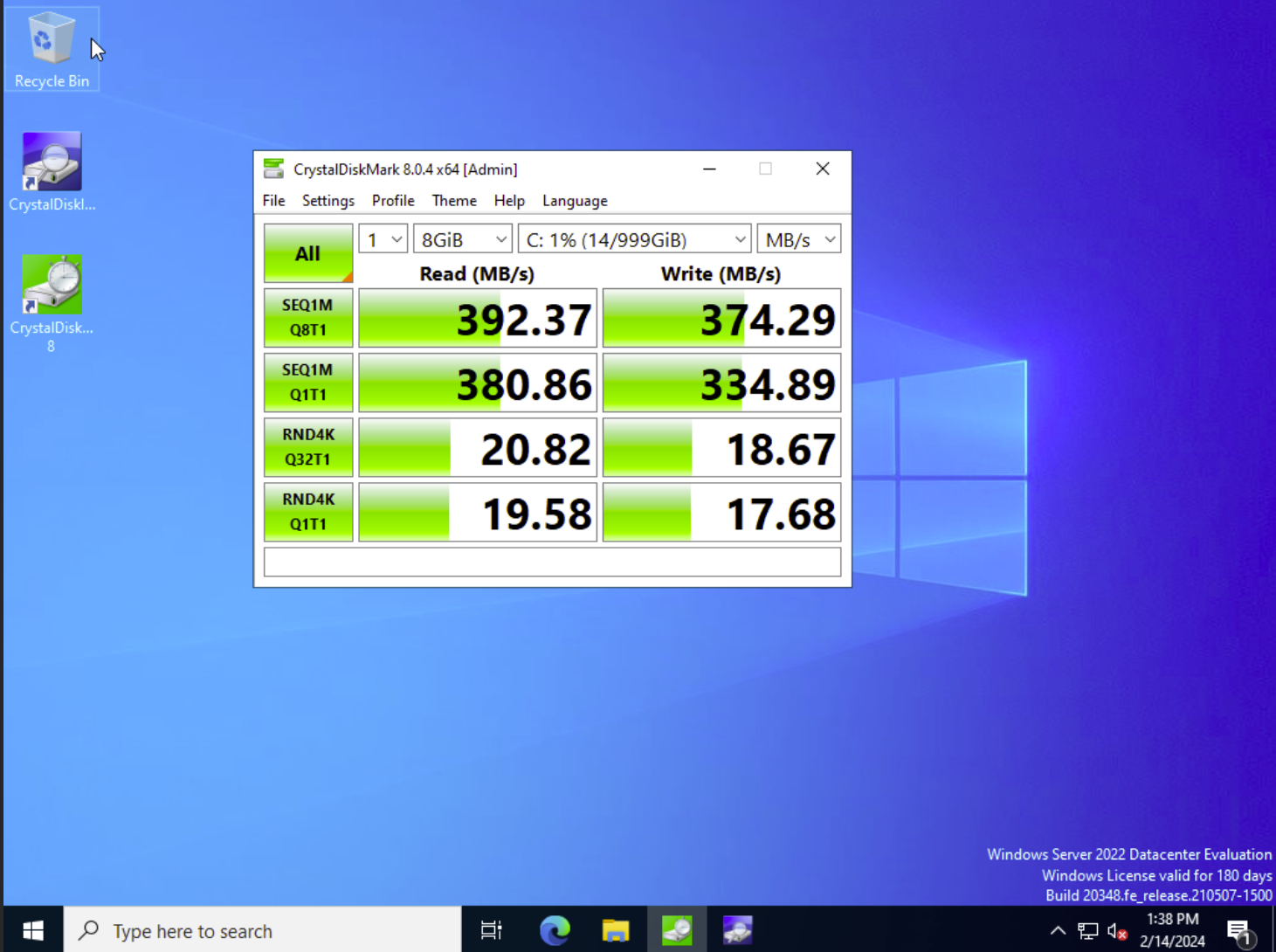Open the Task View taskbar button
This screenshot has height=952, width=1276.
coord(492,930)
